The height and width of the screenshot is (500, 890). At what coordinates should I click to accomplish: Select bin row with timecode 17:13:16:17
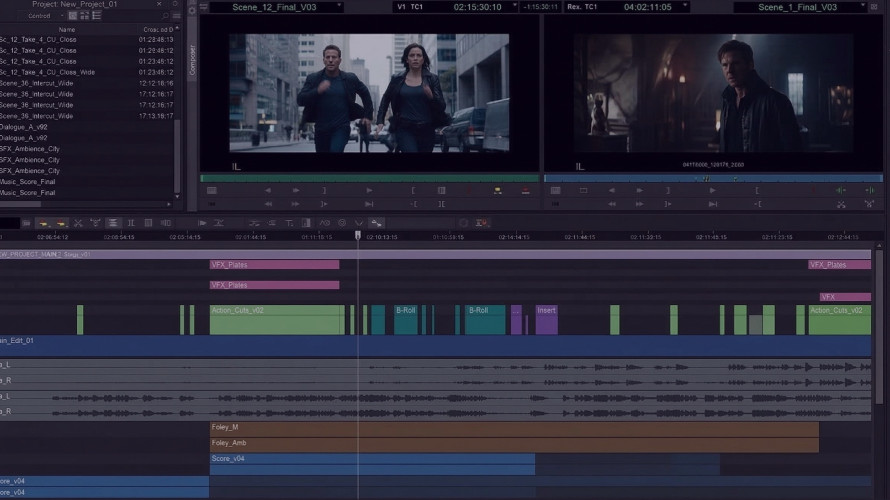click(89, 116)
